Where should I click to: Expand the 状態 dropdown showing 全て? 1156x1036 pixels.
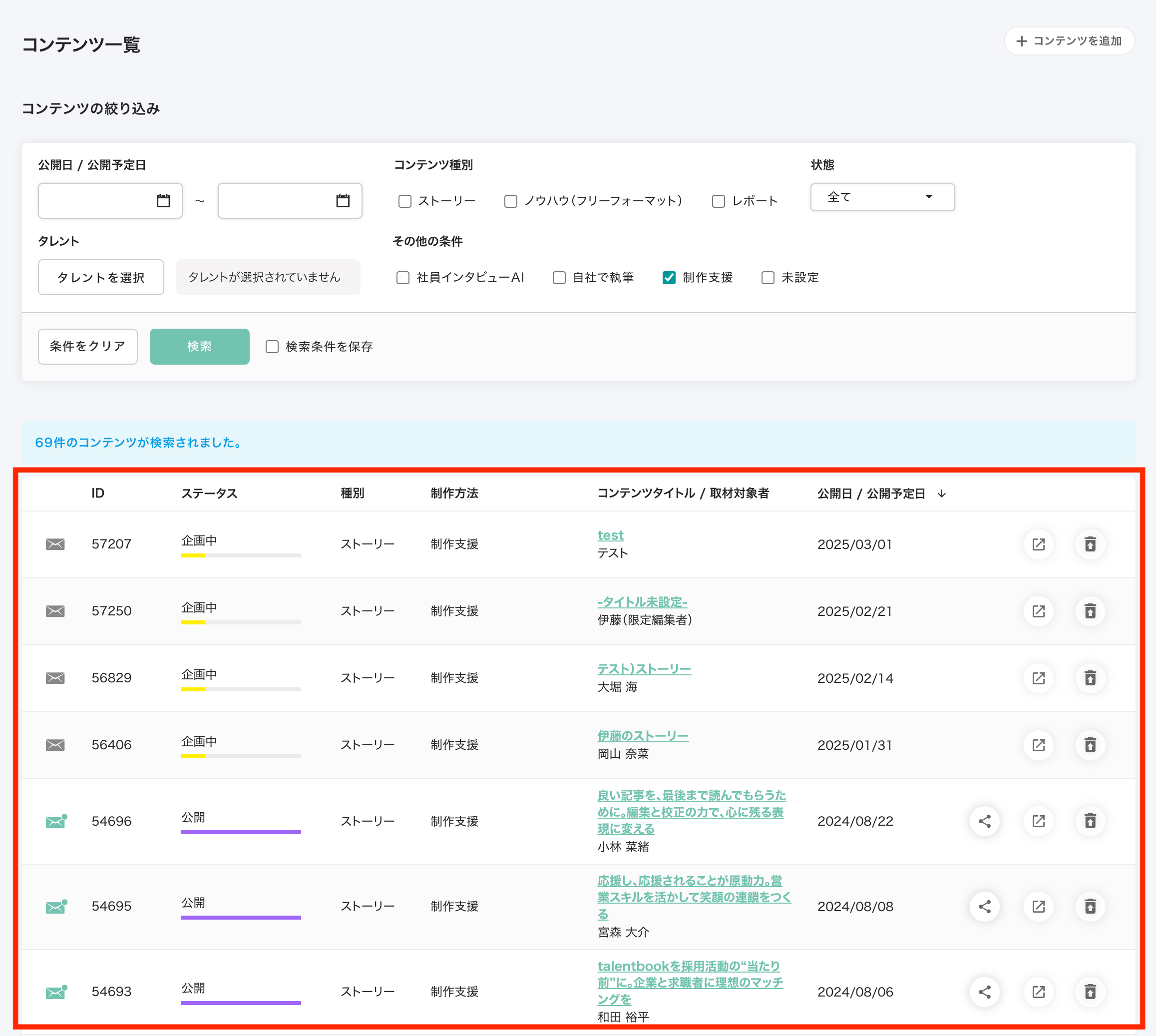[882, 197]
